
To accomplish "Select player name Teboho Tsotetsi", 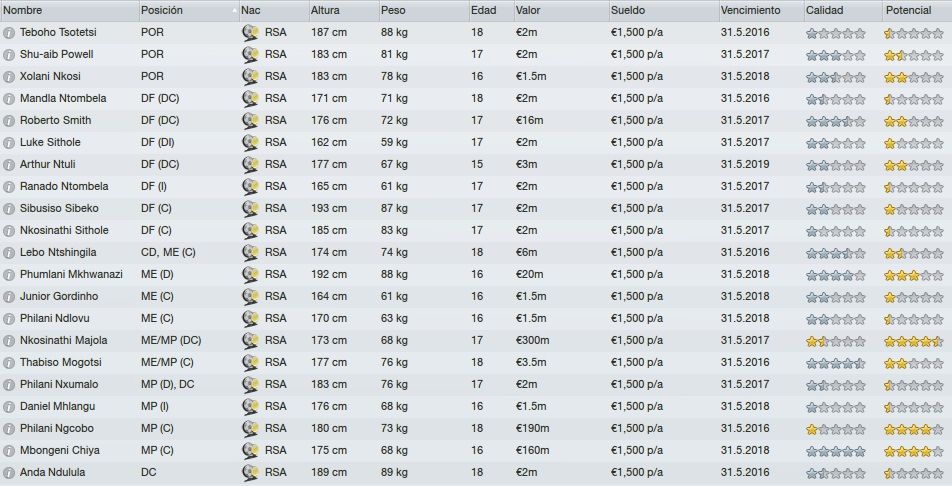I will click(58, 32).
